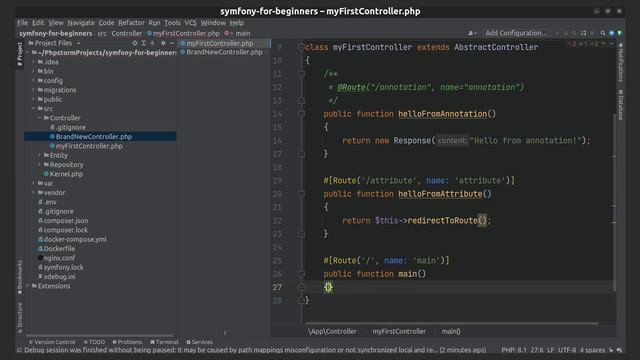
Task: Expand the vendor folder
Action: point(33,193)
